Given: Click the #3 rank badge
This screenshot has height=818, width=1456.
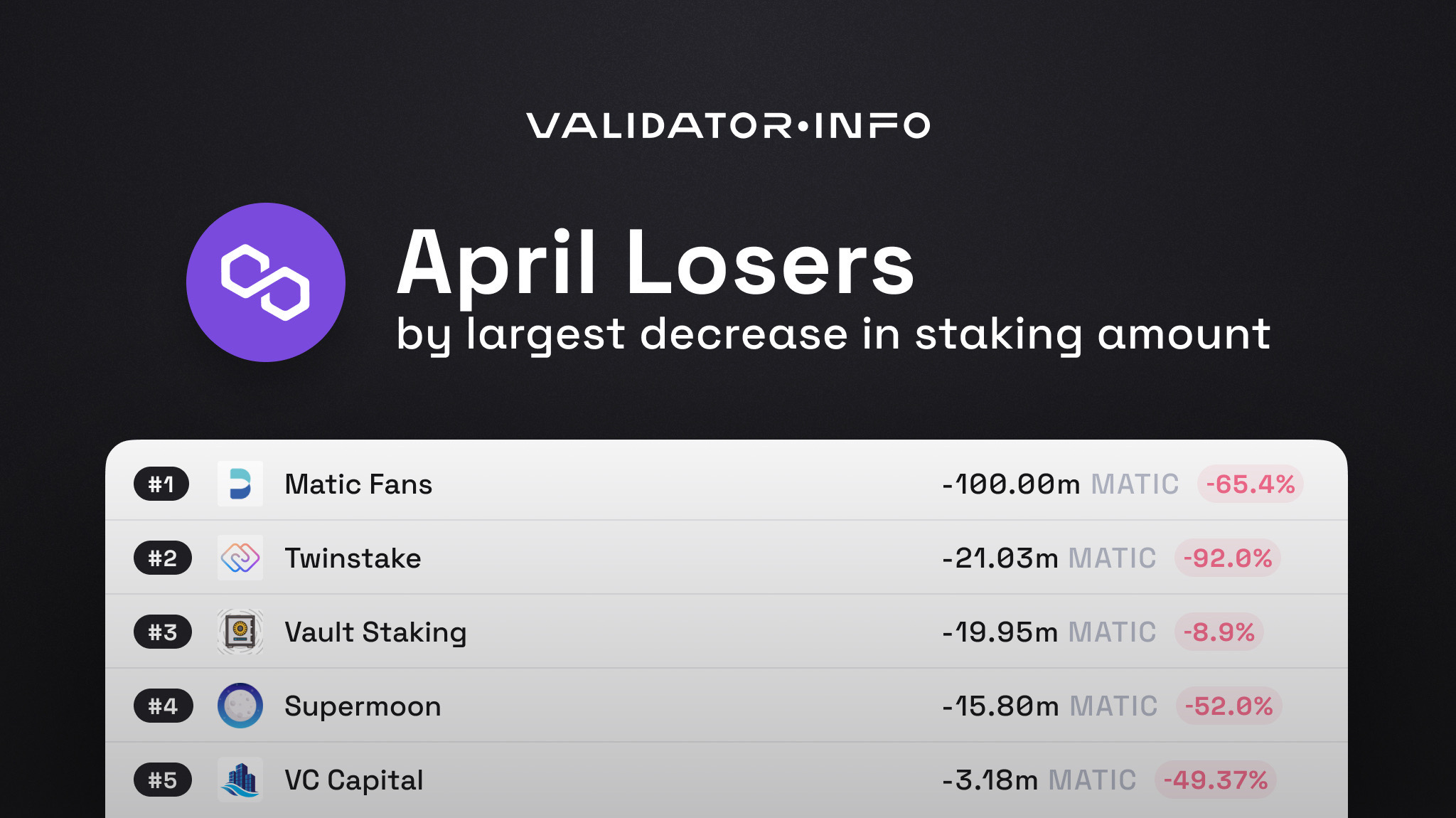Looking at the screenshot, I should (163, 632).
